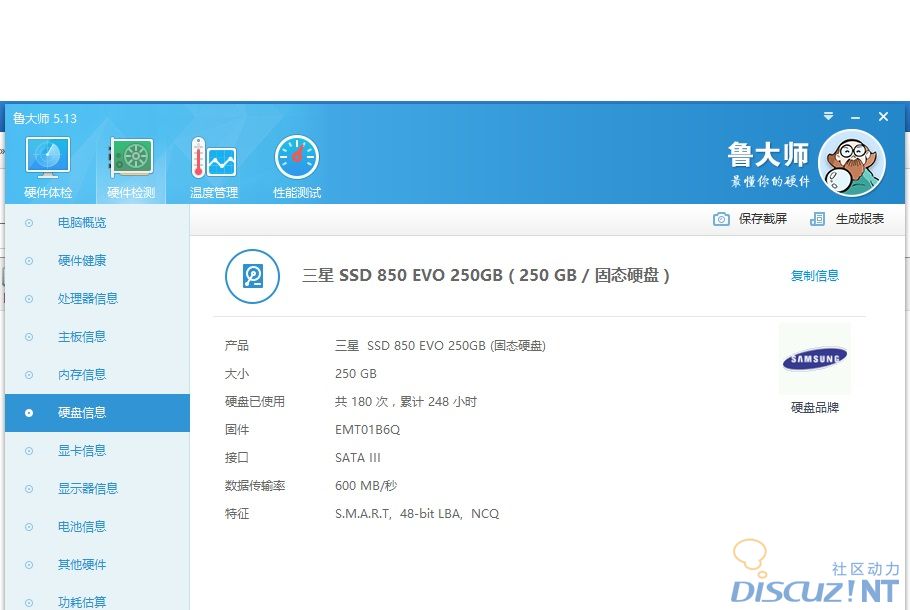Open 硬件体检 hardware checkup icon
Viewport: 910px width, 610px height.
coord(48,158)
